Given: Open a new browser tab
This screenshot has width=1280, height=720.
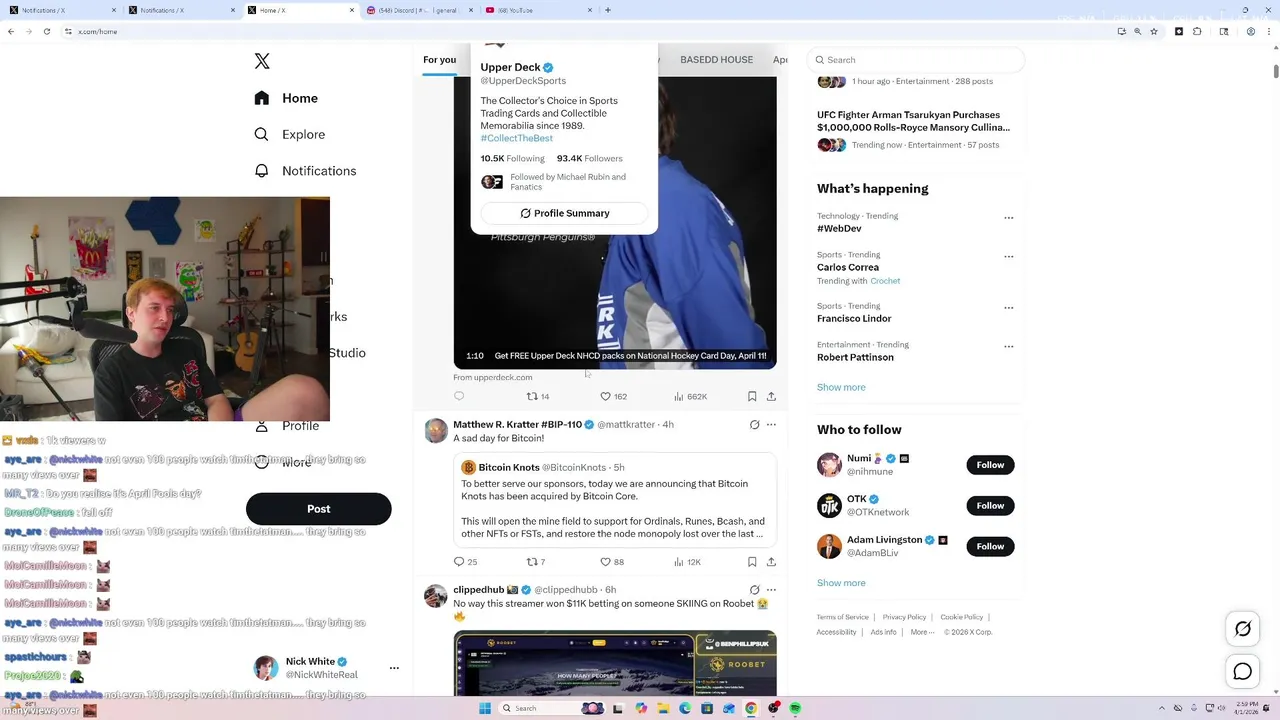Looking at the screenshot, I should click(x=608, y=10).
